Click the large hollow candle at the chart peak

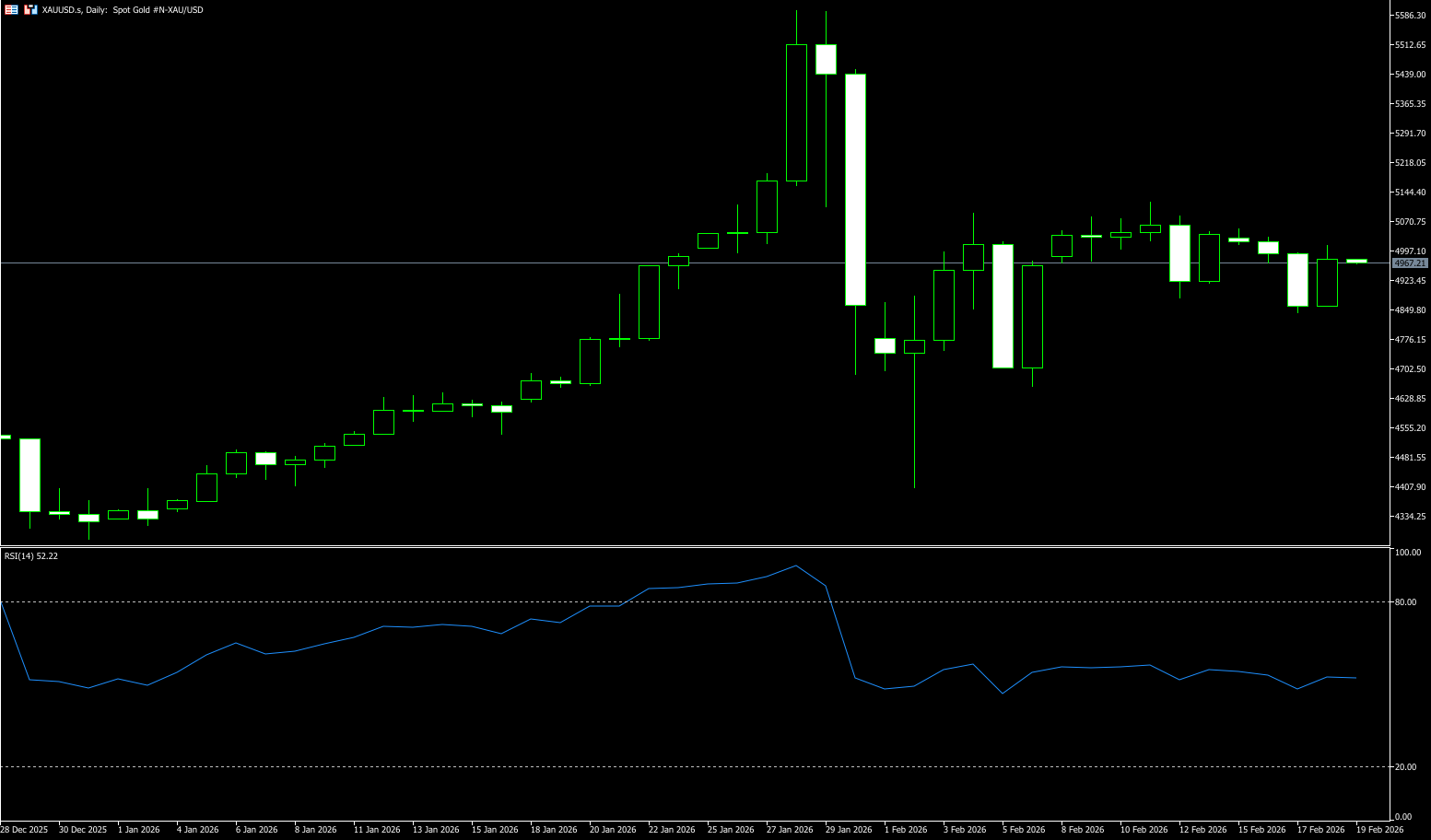click(x=796, y=112)
